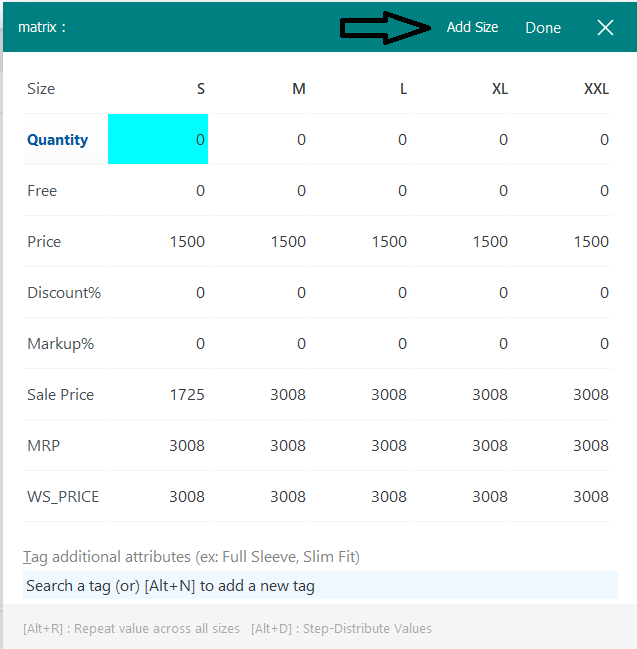Click the Free cell under size XL

click(461, 190)
